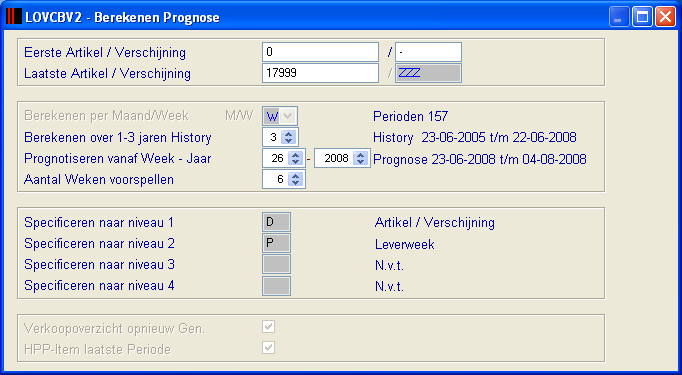Screen dimensions: 682x375
Task: Click the 'Specificeren naar niveau 2' label
Action: (x=99, y=244)
